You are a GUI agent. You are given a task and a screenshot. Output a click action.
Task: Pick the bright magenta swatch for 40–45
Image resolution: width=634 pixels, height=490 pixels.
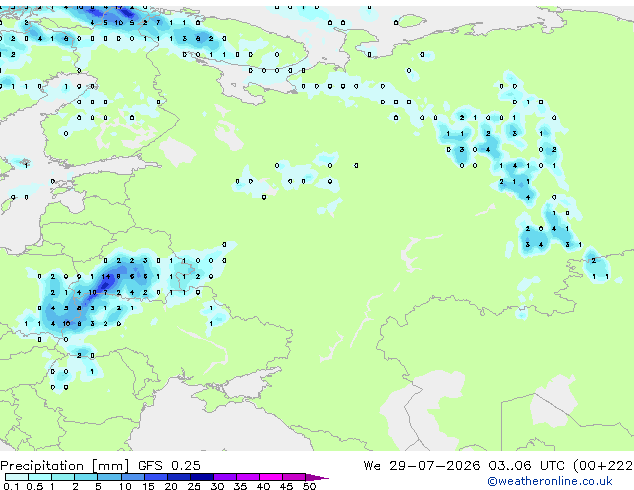[271, 477]
